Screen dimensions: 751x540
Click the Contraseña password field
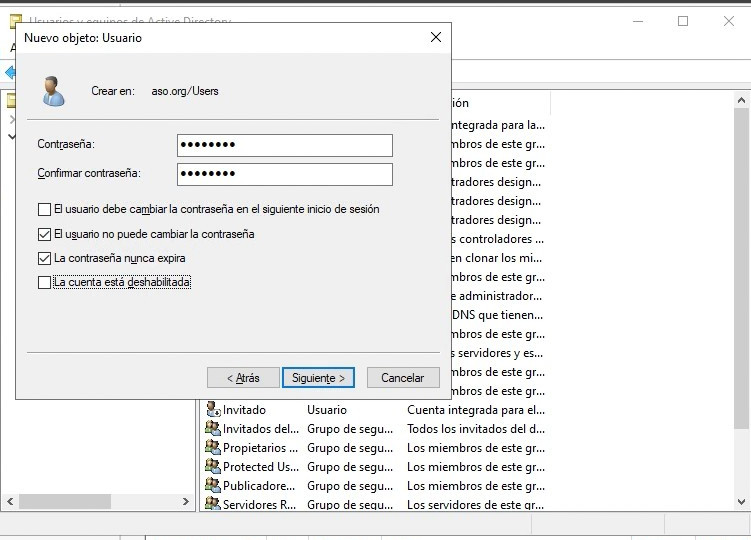[x=284, y=145]
